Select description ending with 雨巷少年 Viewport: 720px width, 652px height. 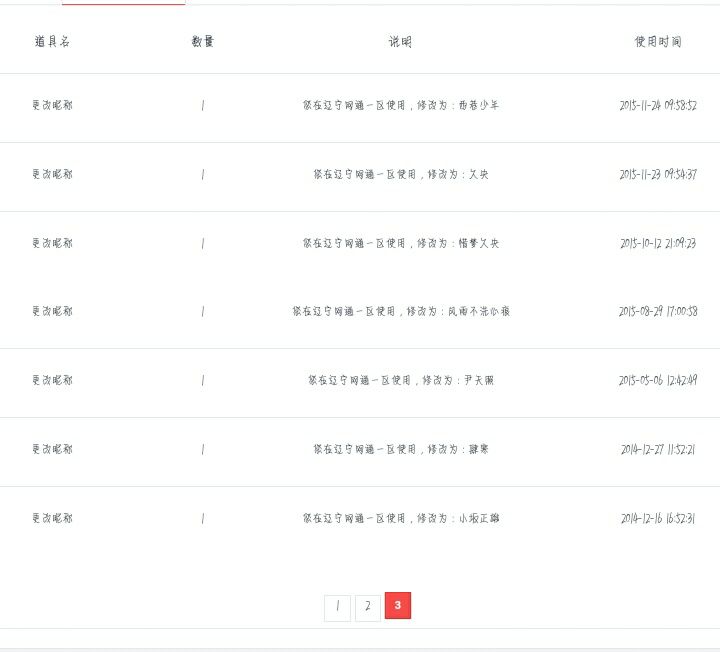point(401,105)
